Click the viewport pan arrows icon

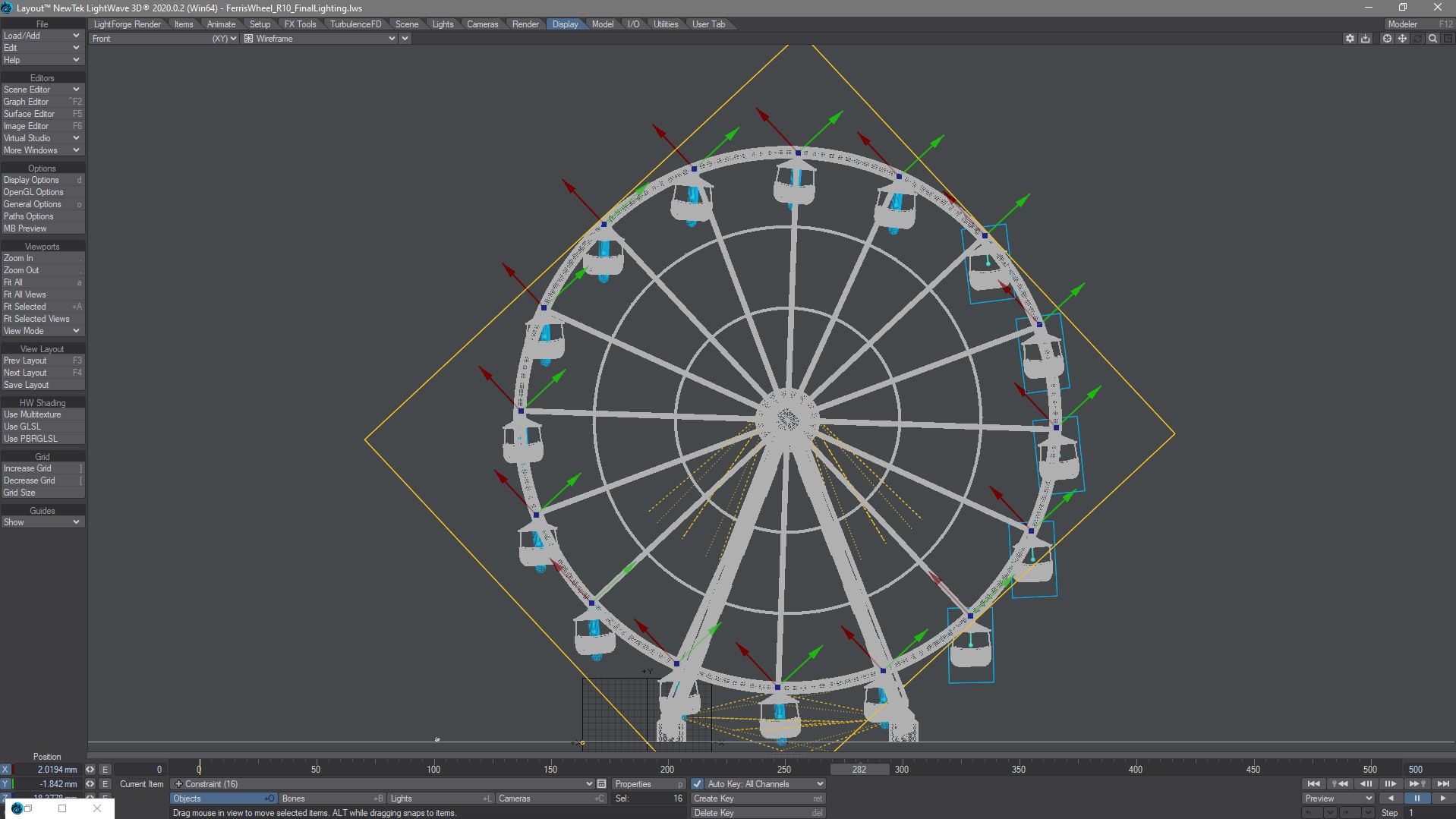pos(1402,39)
